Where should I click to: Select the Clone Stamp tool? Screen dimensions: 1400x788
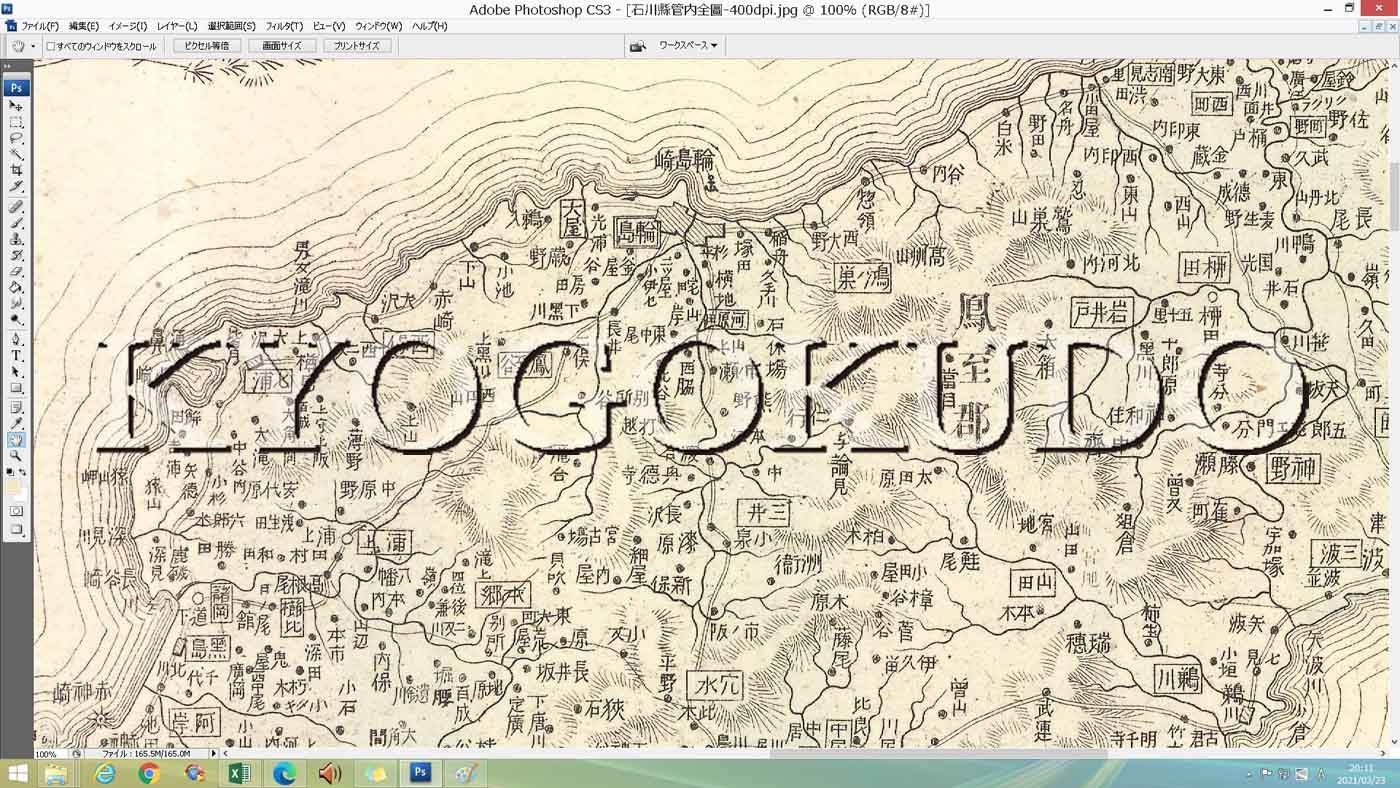pos(16,239)
